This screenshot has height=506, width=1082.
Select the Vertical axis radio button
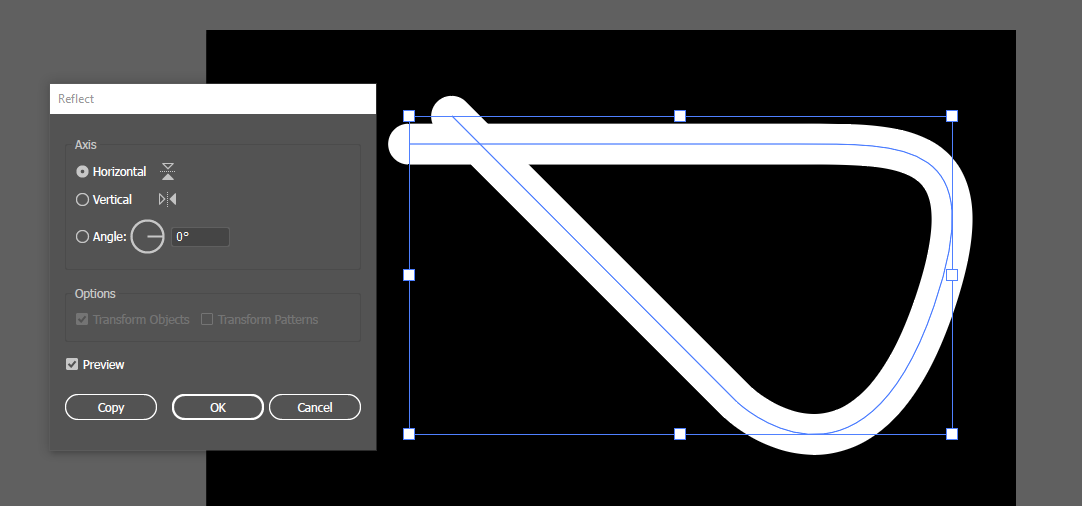(82, 200)
